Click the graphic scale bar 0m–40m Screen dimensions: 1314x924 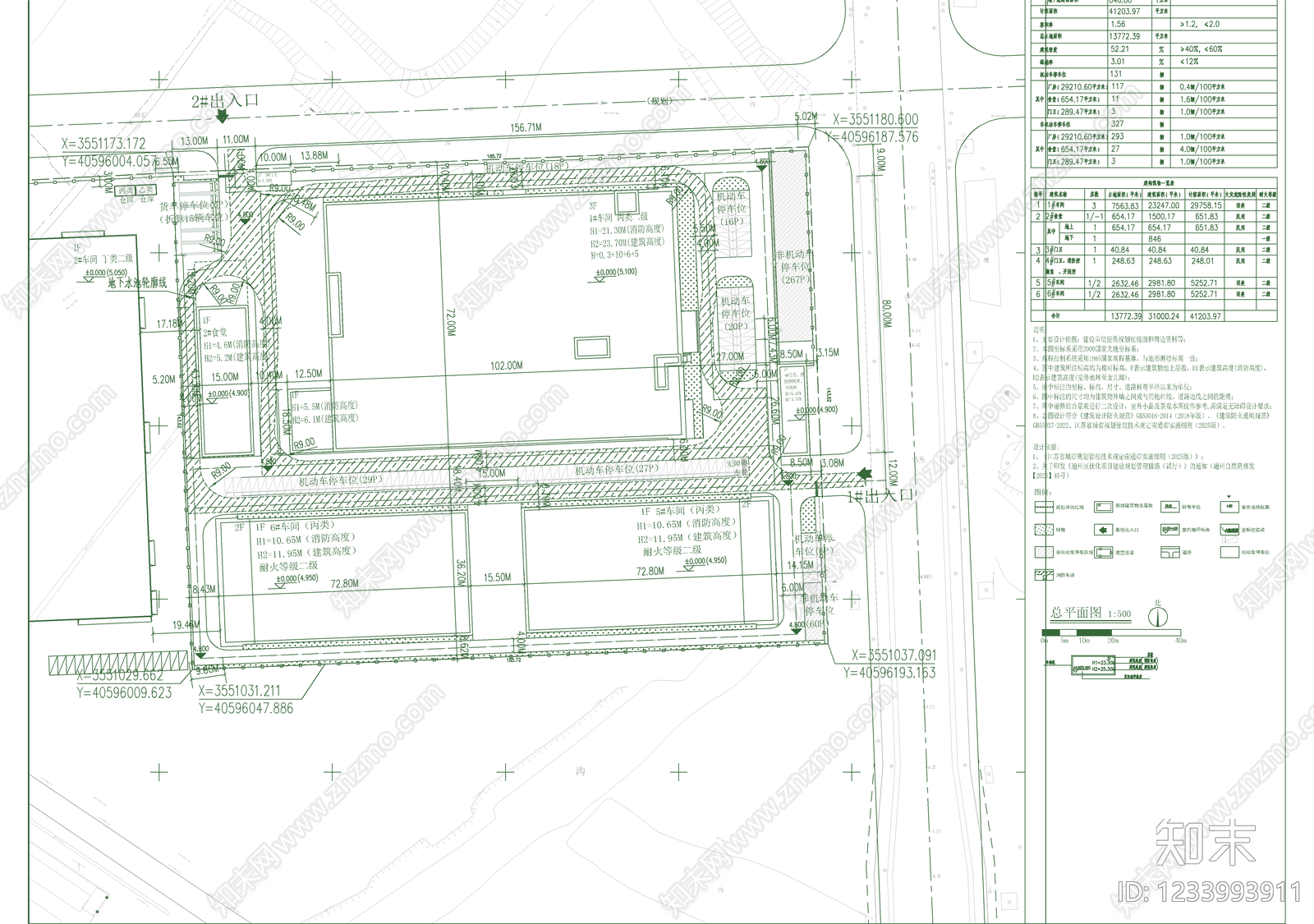pyautogui.click(x=1112, y=632)
